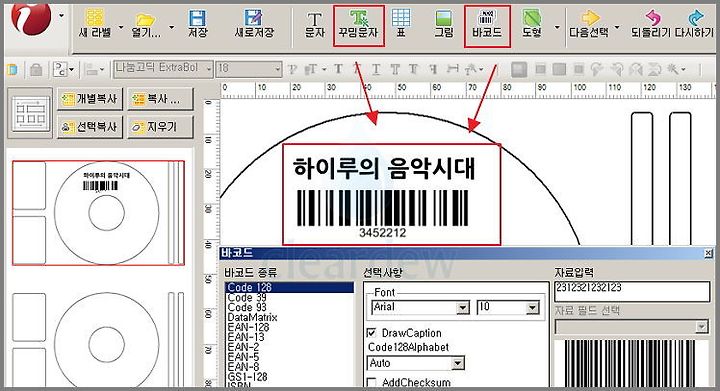Open the Arial barcode font dropdown
Image resolution: width=720 pixels, height=391 pixels.
pos(463,307)
